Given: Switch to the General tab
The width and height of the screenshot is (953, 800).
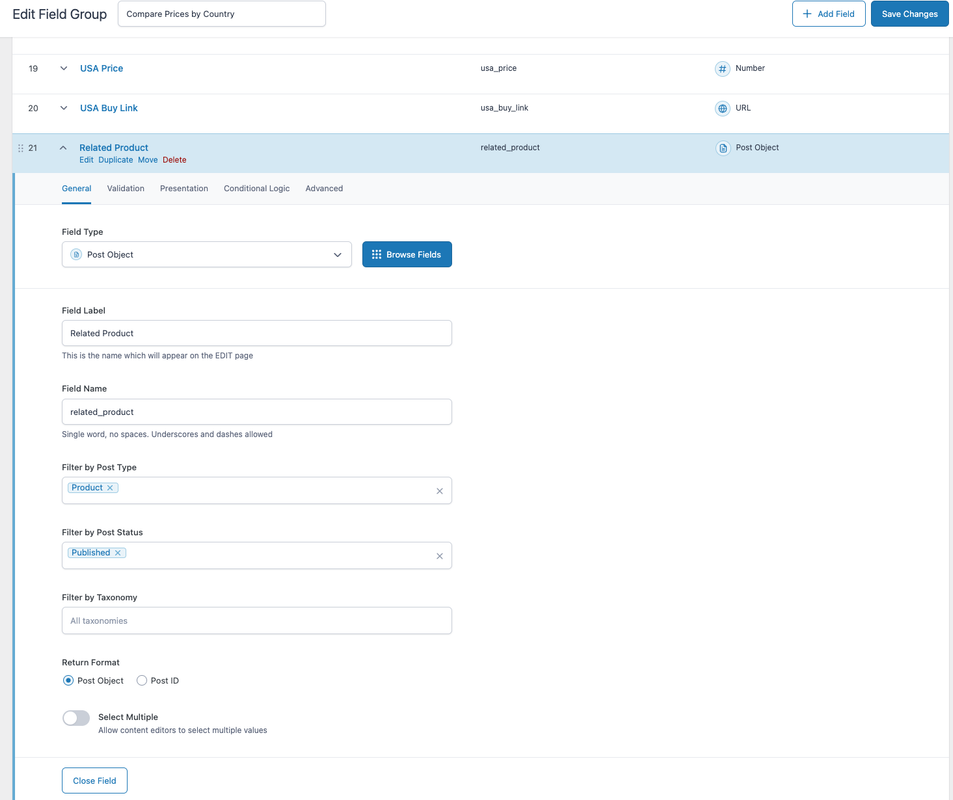Looking at the screenshot, I should (x=77, y=188).
